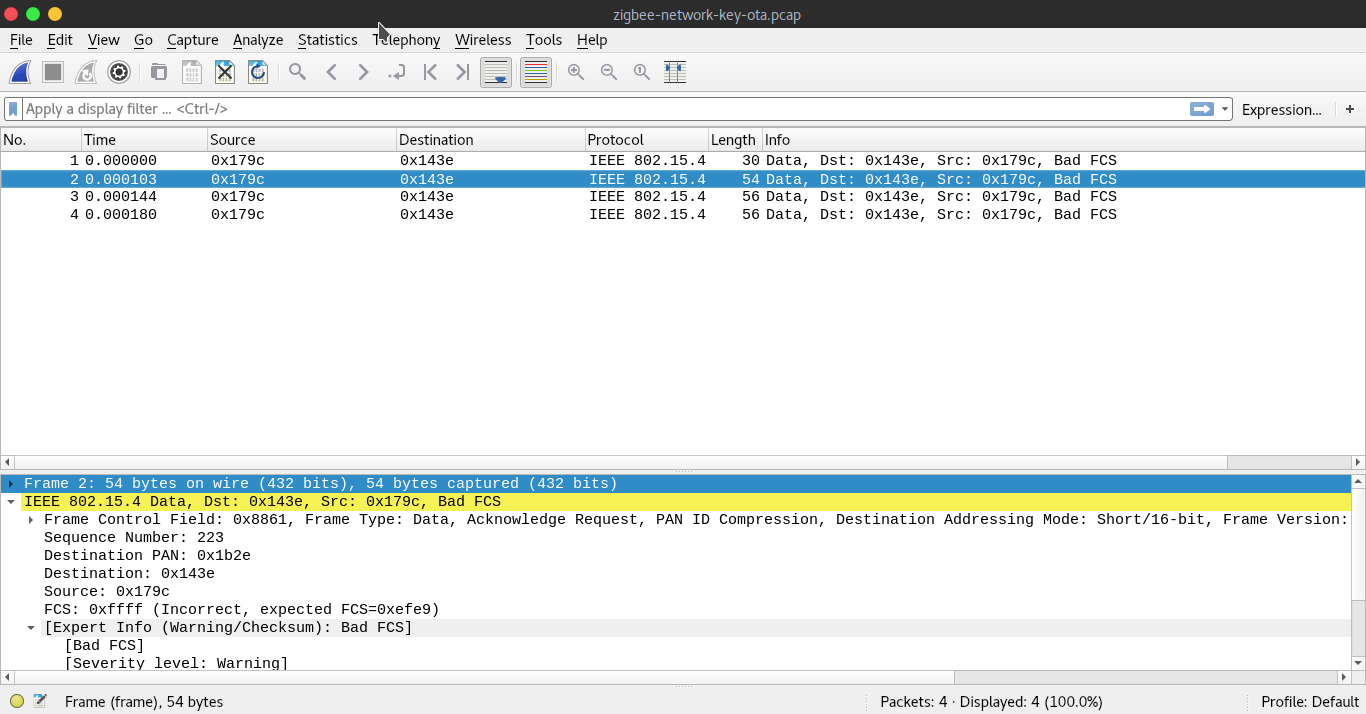Save this capture file

[x=192, y=72]
